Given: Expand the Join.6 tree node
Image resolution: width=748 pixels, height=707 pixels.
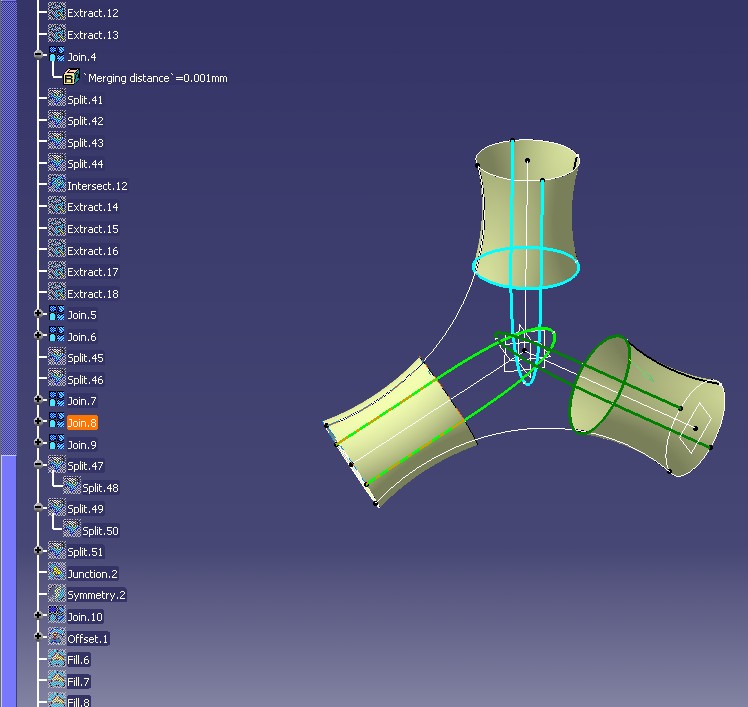Looking at the screenshot, I should click(x=38, y=335).
